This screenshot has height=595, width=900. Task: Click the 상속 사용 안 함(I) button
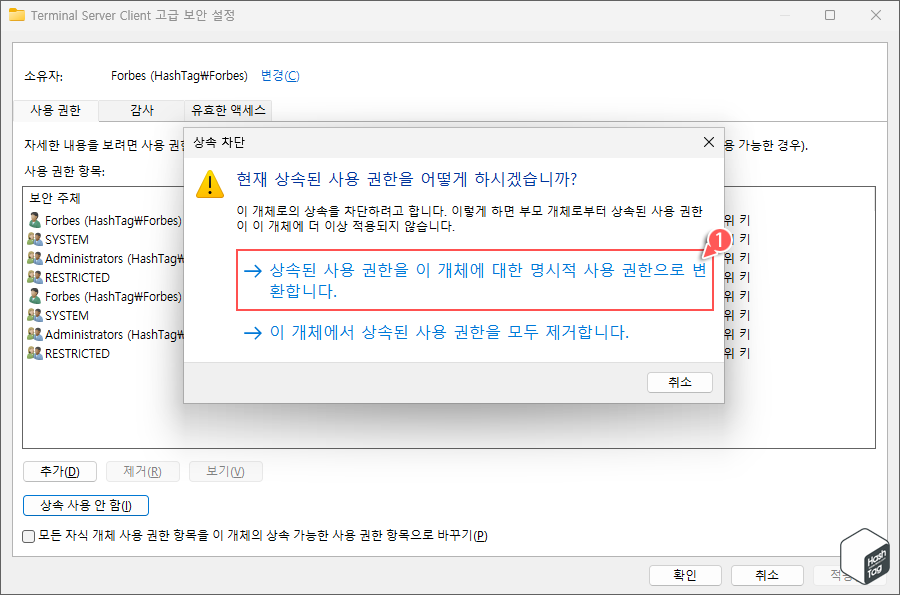pos(85,505)
